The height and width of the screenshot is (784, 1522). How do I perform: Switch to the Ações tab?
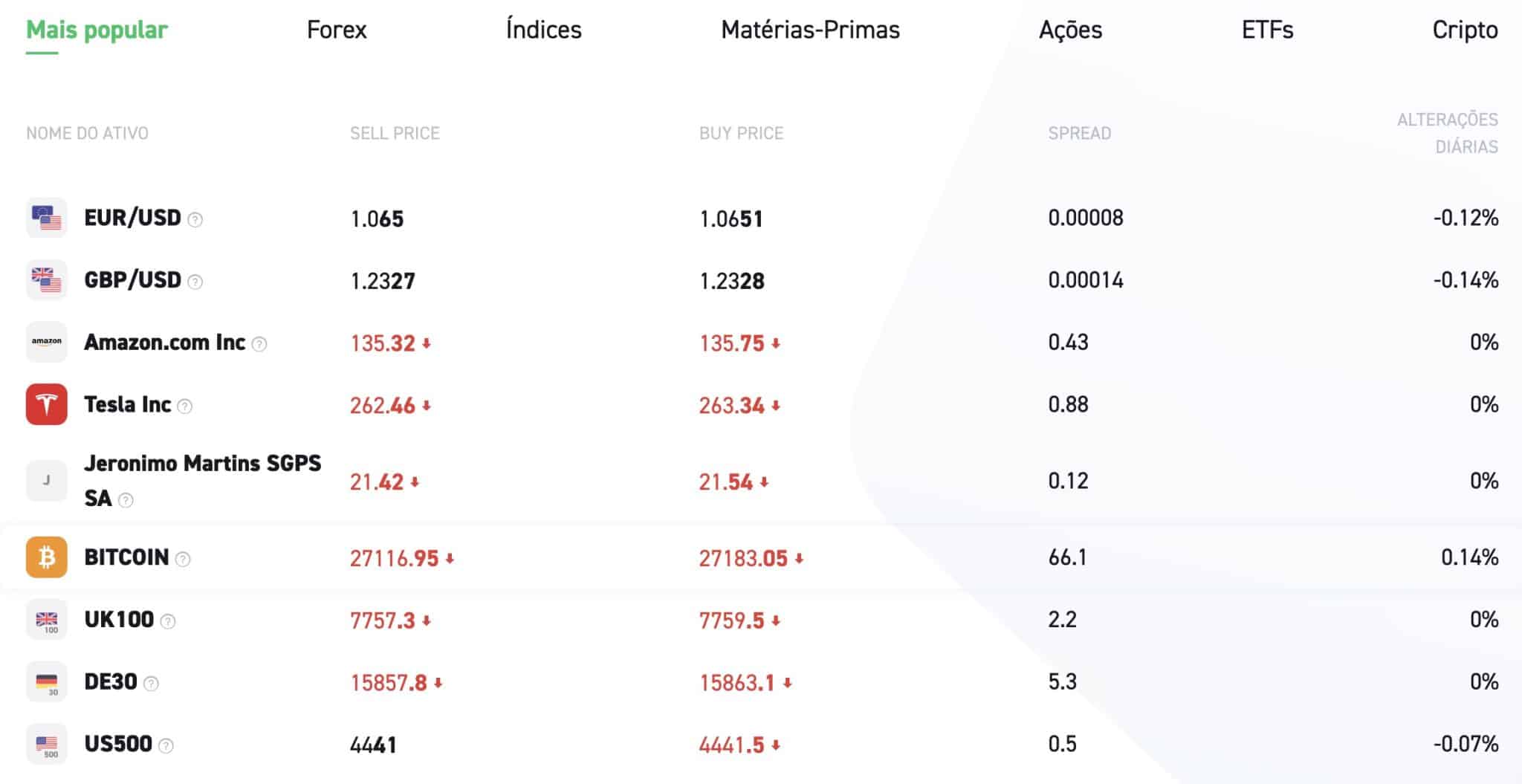[1070, 30]
